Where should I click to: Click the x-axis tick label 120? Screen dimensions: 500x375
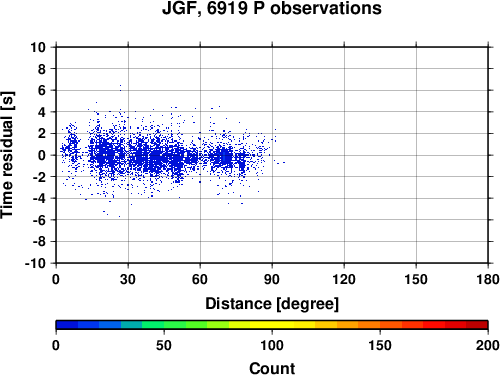(344, 279)
